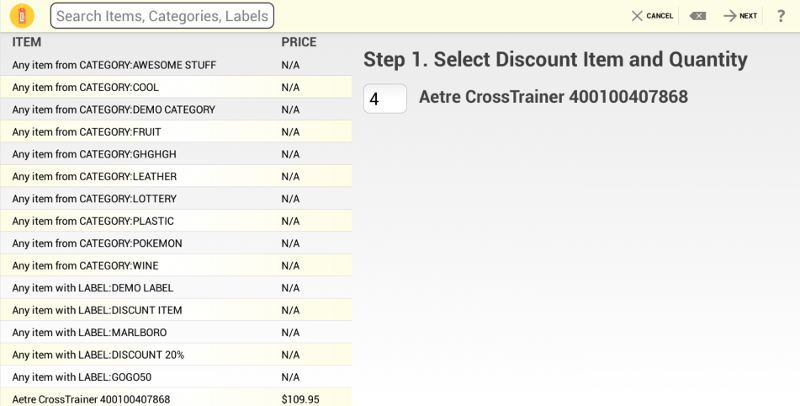800x406 pixels.
Task: Click the backspace delete icon
Action: [697, 16]
